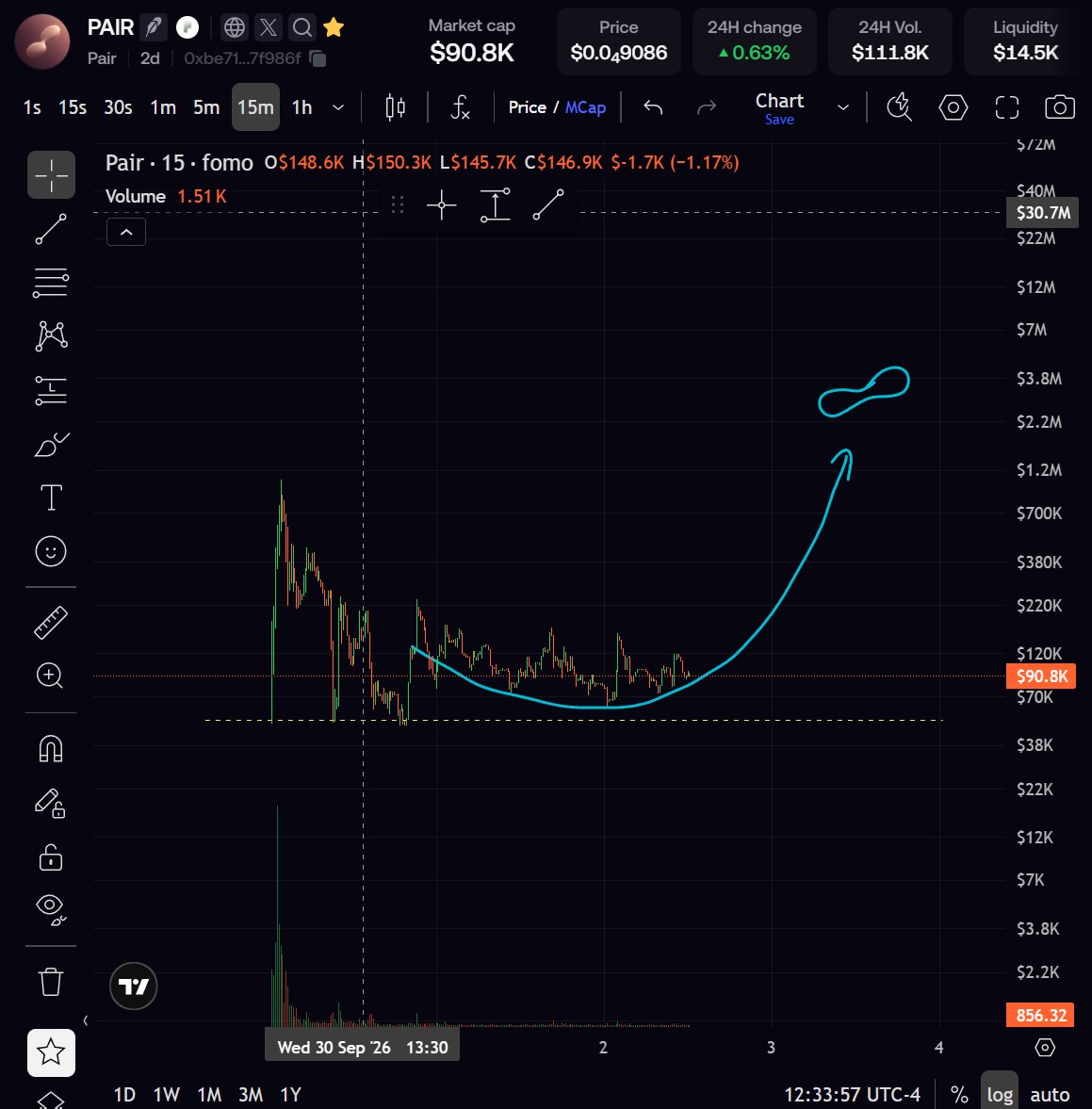Set the range to 3M
Viewport: 1092px width, 1109px height.
click(x=251, y=1095)
